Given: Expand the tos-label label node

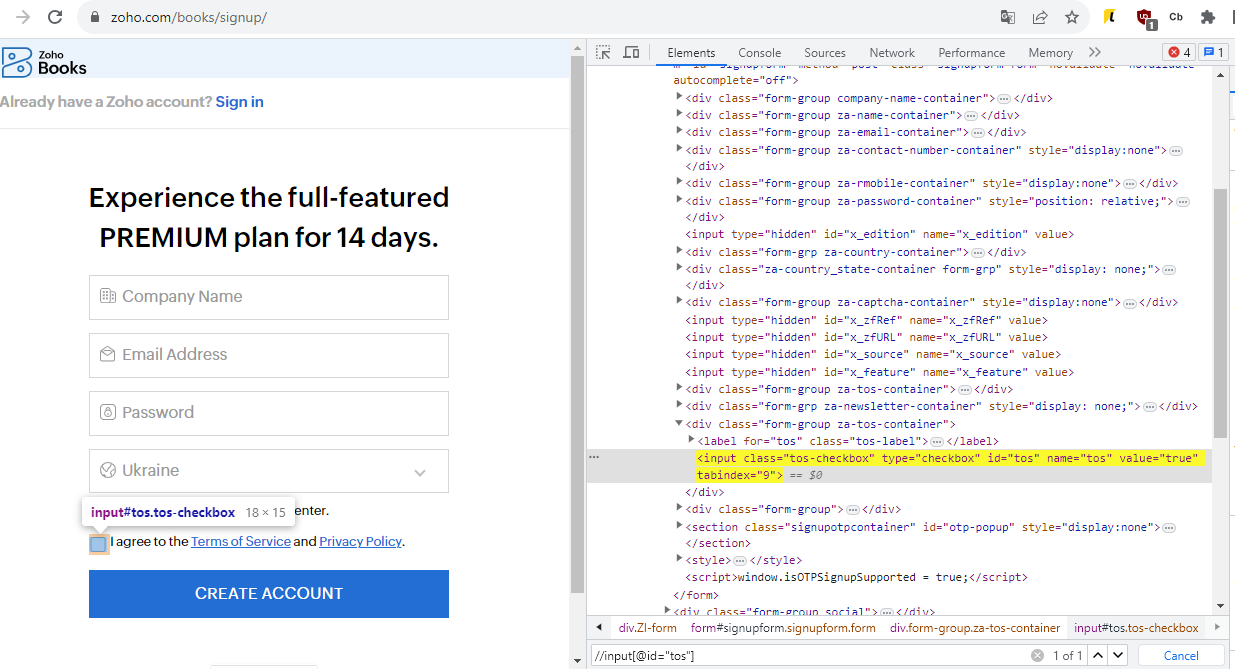Looking at the screenshot, I should [x=691, y=440].
